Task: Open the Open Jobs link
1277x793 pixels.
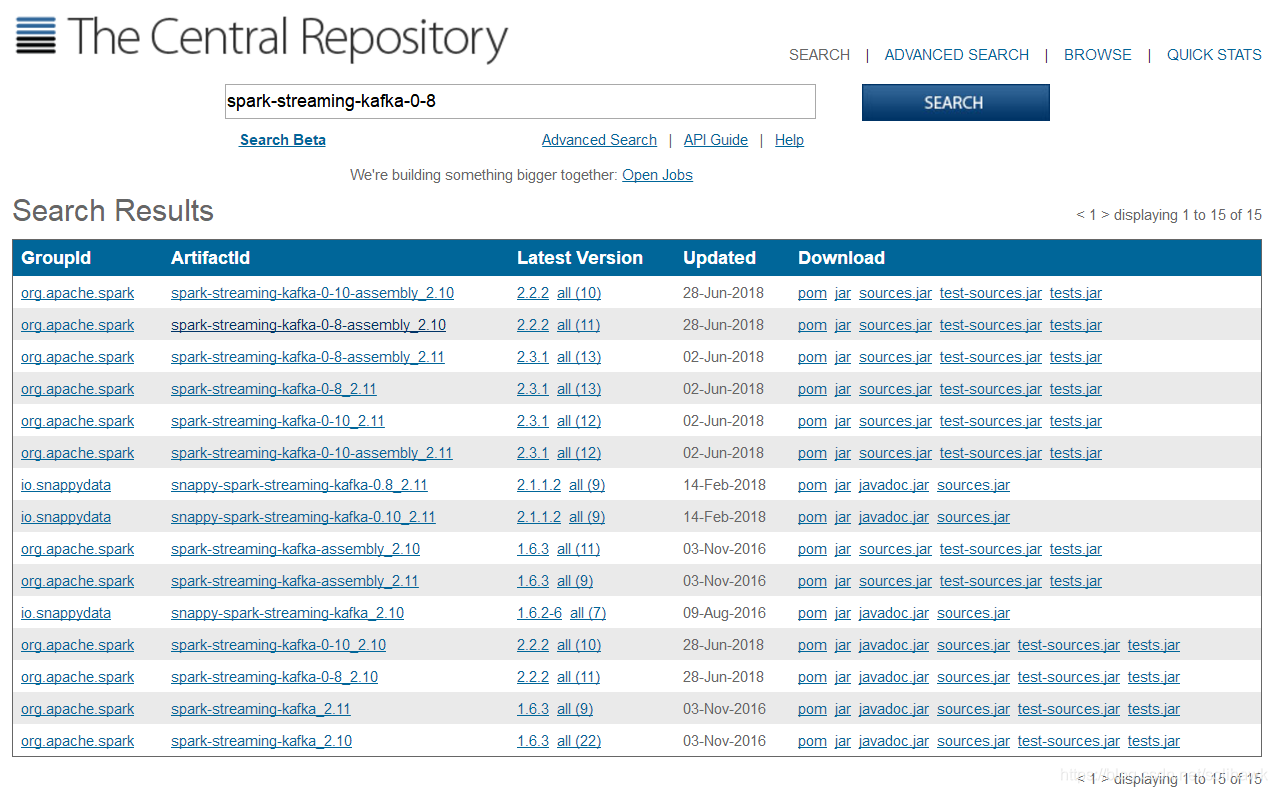Action: [657, 175]
